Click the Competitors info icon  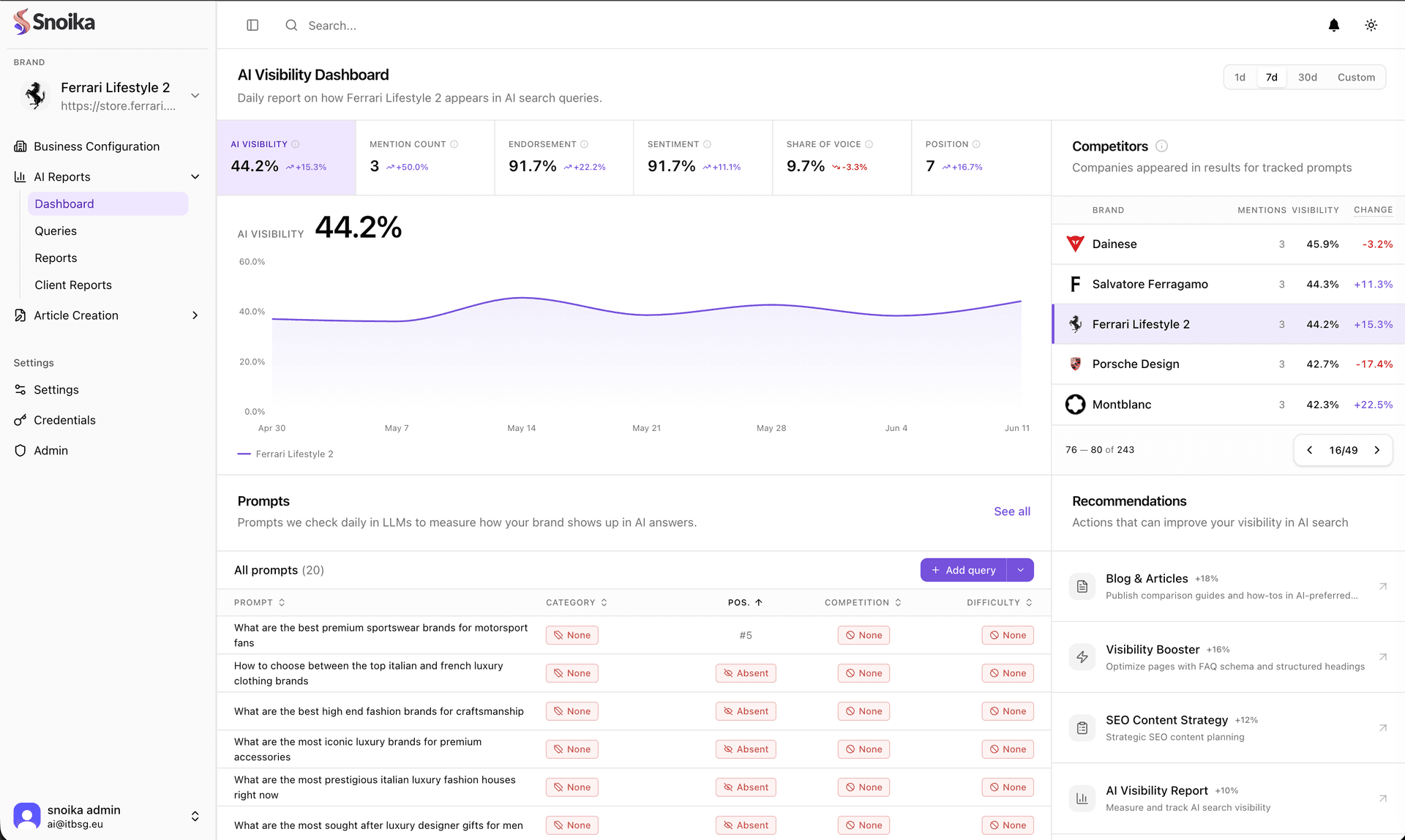(1161, 146)
